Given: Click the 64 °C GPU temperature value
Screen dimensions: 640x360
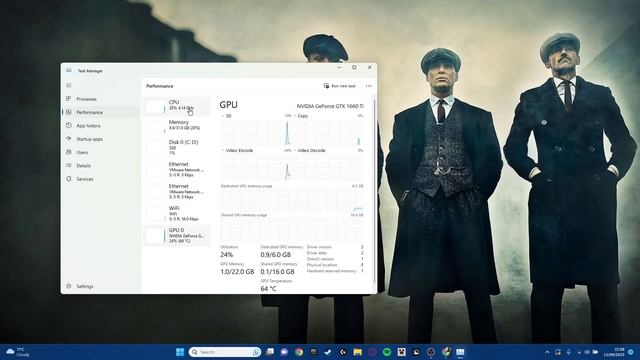Looking at the screenshot, I should click(268, 289).
